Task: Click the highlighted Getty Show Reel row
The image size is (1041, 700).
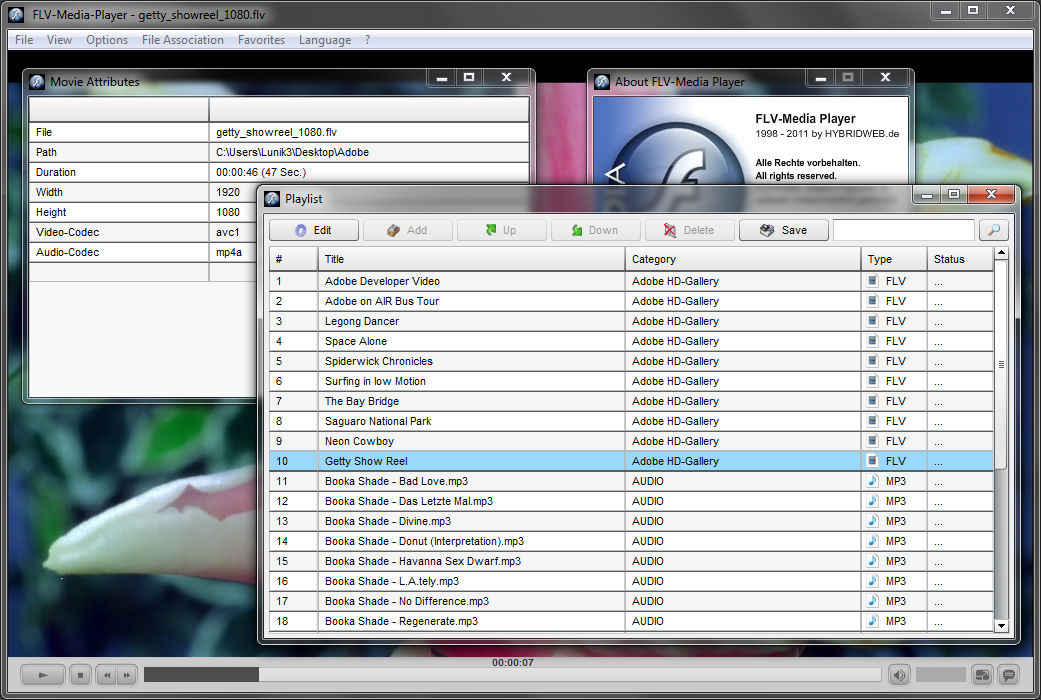Action: coord(631,461)
